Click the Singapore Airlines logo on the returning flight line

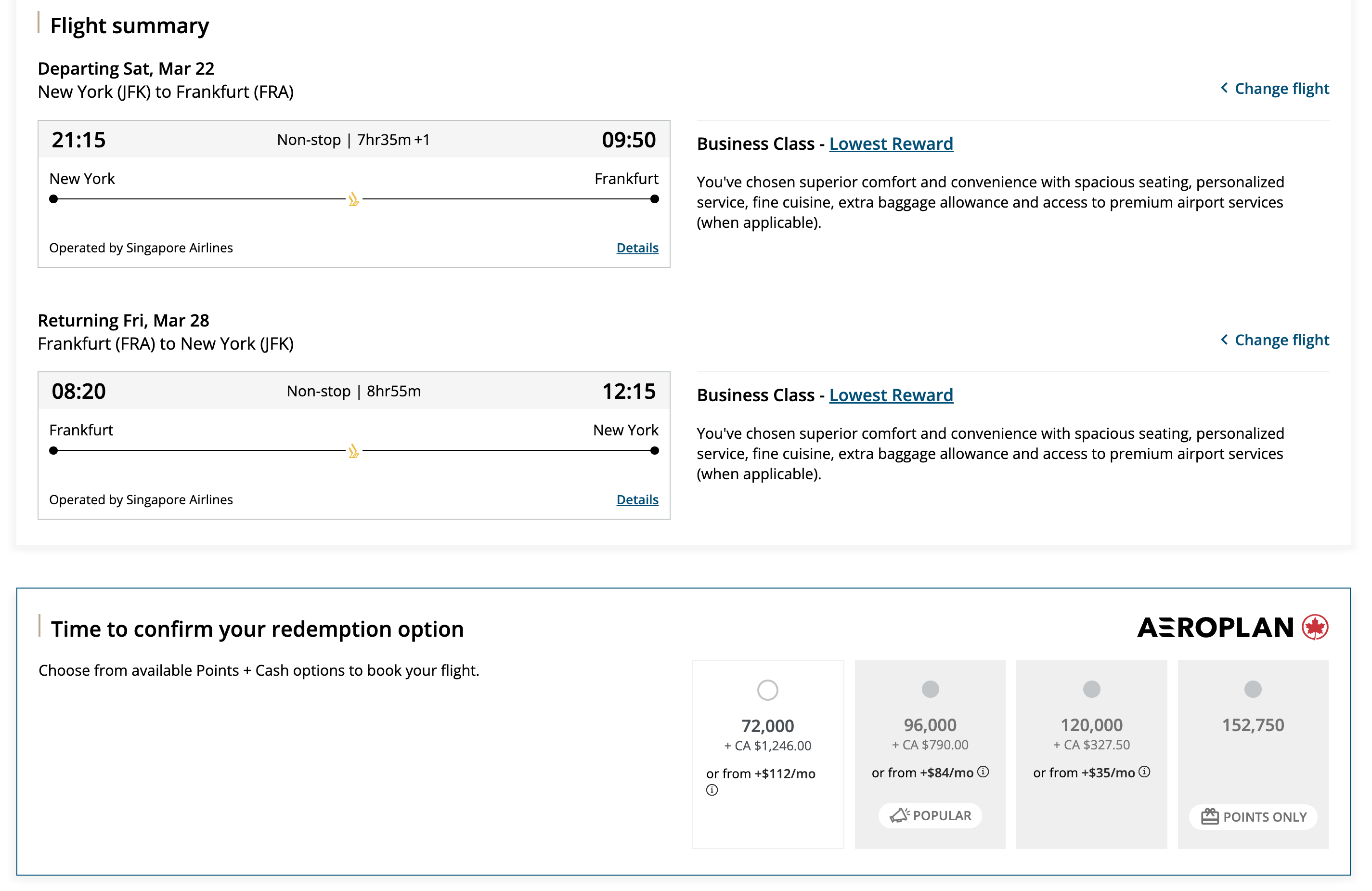(353, 451)
